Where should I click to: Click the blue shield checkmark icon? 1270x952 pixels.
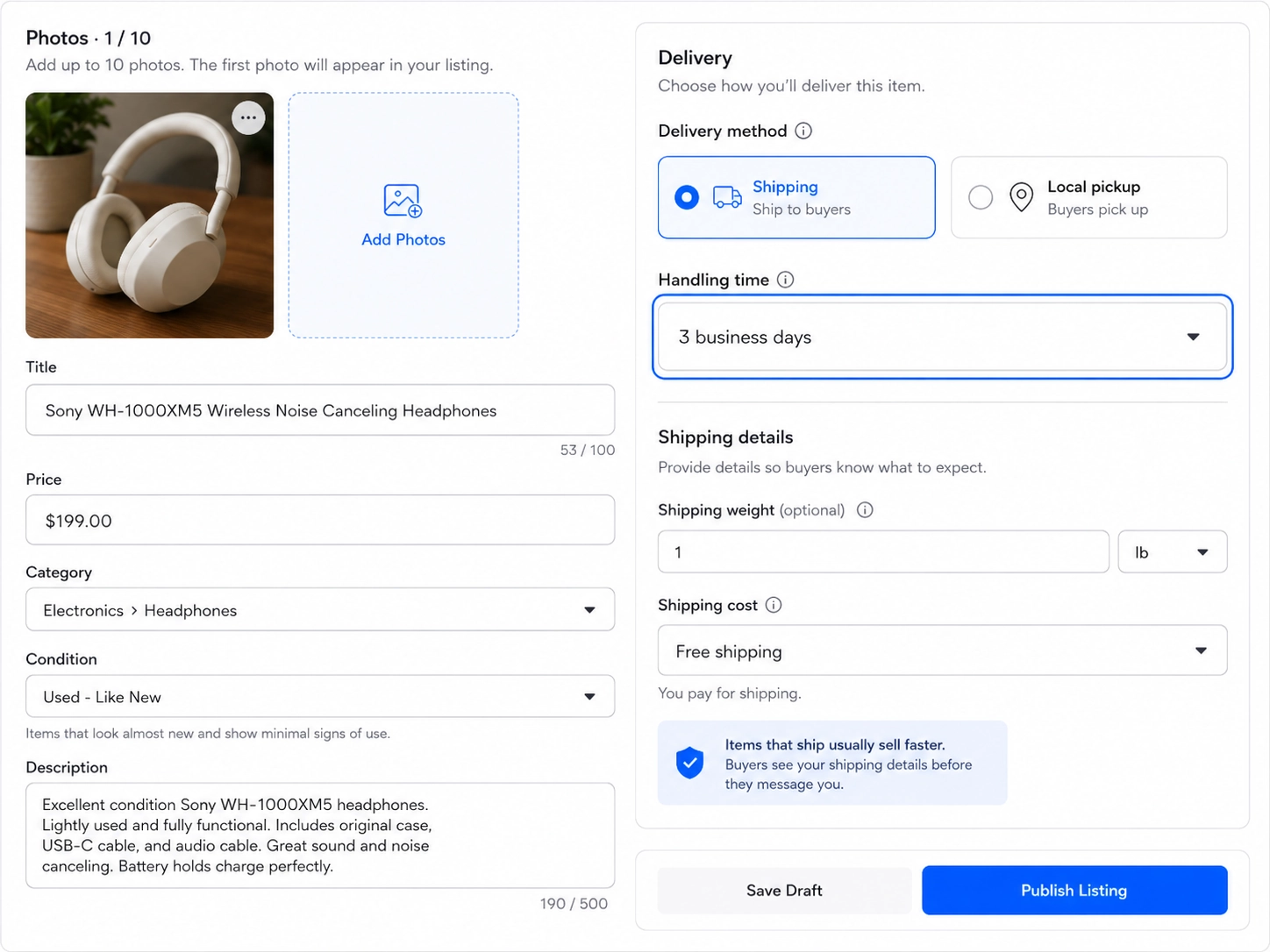coord(690,763)
